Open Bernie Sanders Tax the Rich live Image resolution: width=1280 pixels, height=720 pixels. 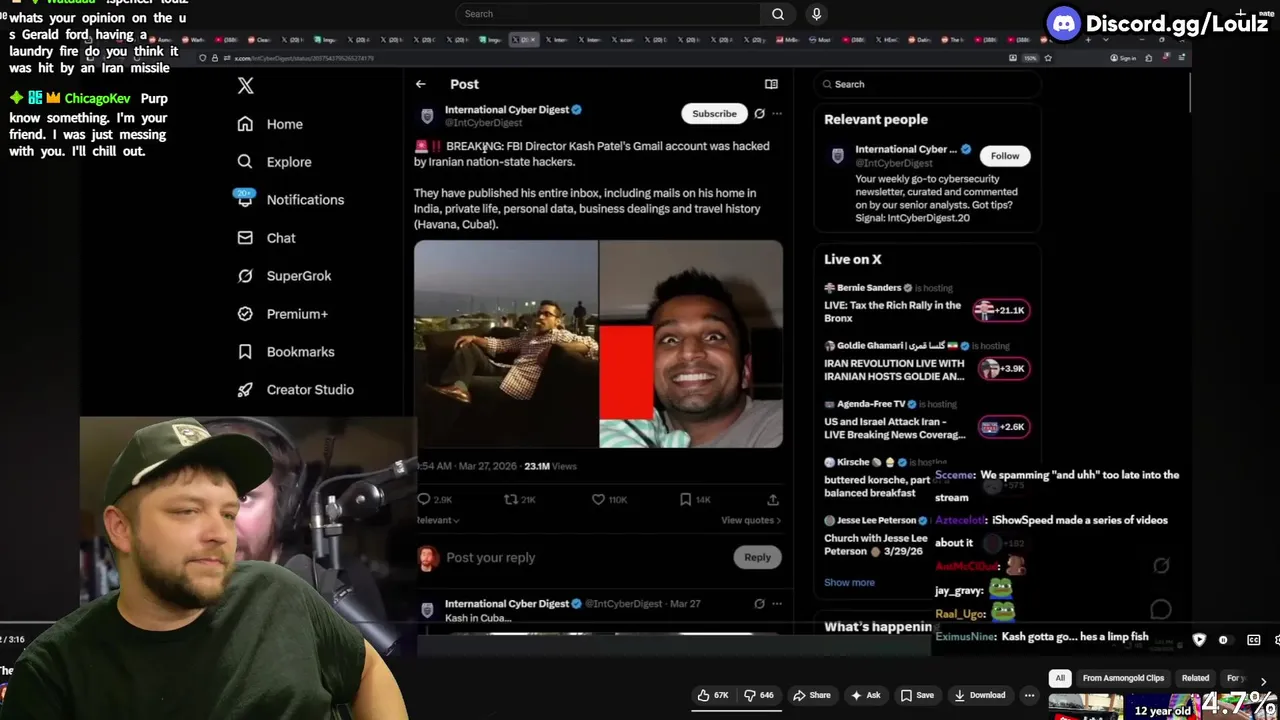tap(925, 304)
